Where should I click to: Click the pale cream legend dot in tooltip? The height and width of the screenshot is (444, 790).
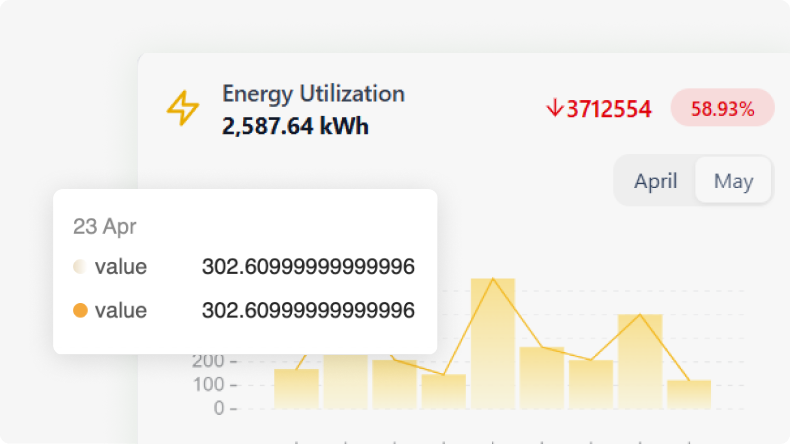tap(80, 267)
